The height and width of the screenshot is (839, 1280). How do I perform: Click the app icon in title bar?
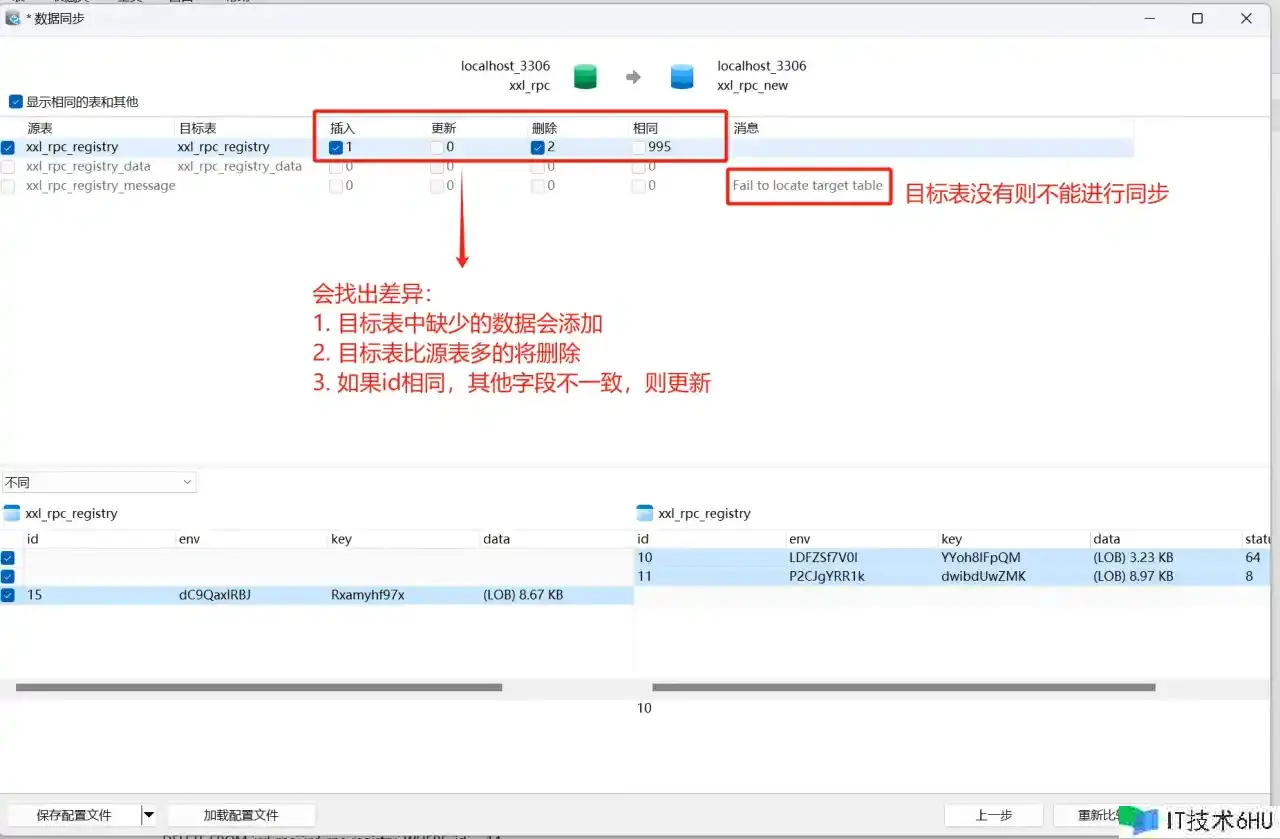(x=13, y=18)
